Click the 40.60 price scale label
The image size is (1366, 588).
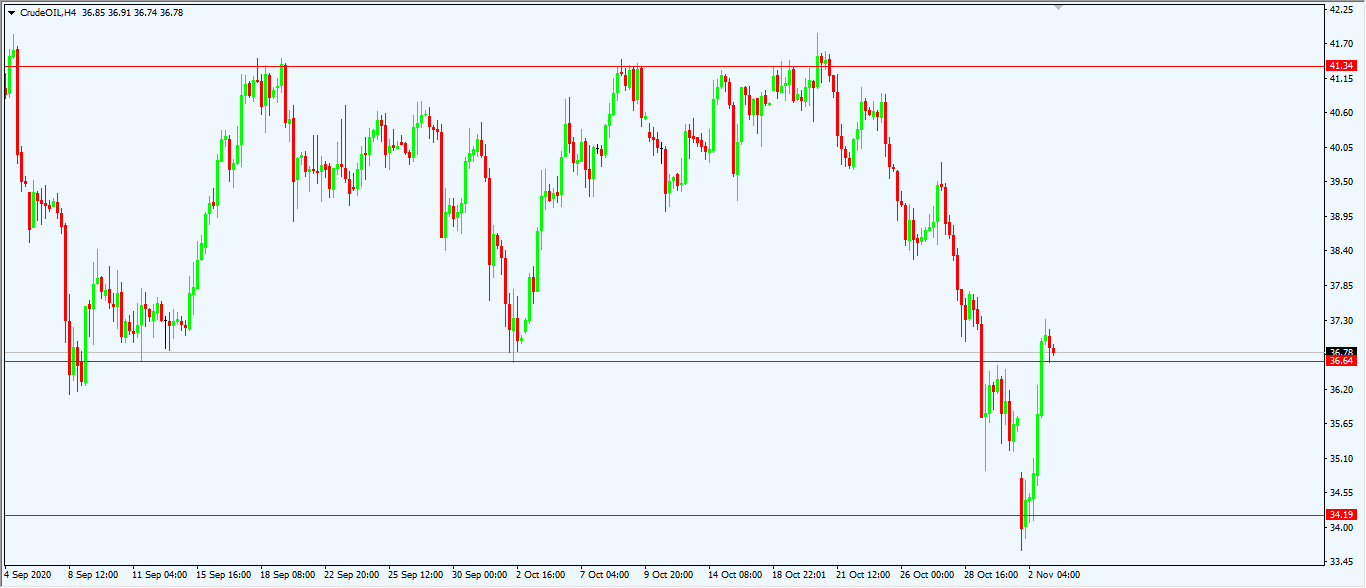(x=1341, y=113)
